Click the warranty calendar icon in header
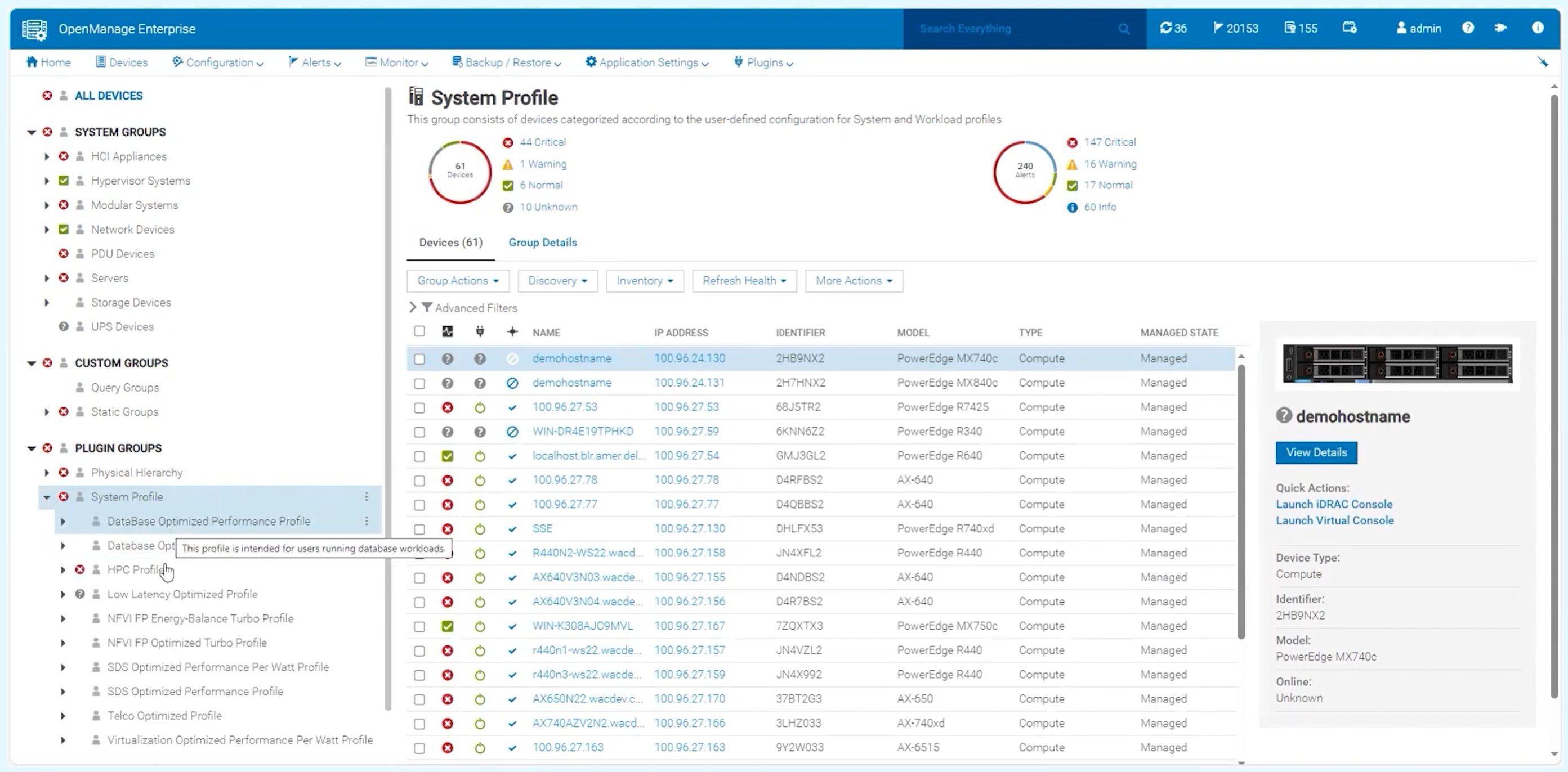This screenshot has width=1568, height=772. click(1350, 28)
